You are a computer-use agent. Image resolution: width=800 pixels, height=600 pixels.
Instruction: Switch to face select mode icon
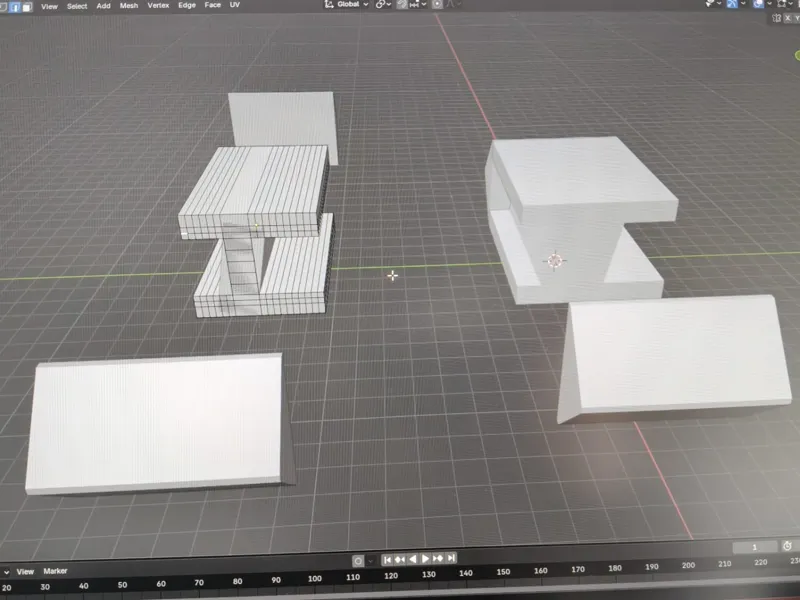27,7
